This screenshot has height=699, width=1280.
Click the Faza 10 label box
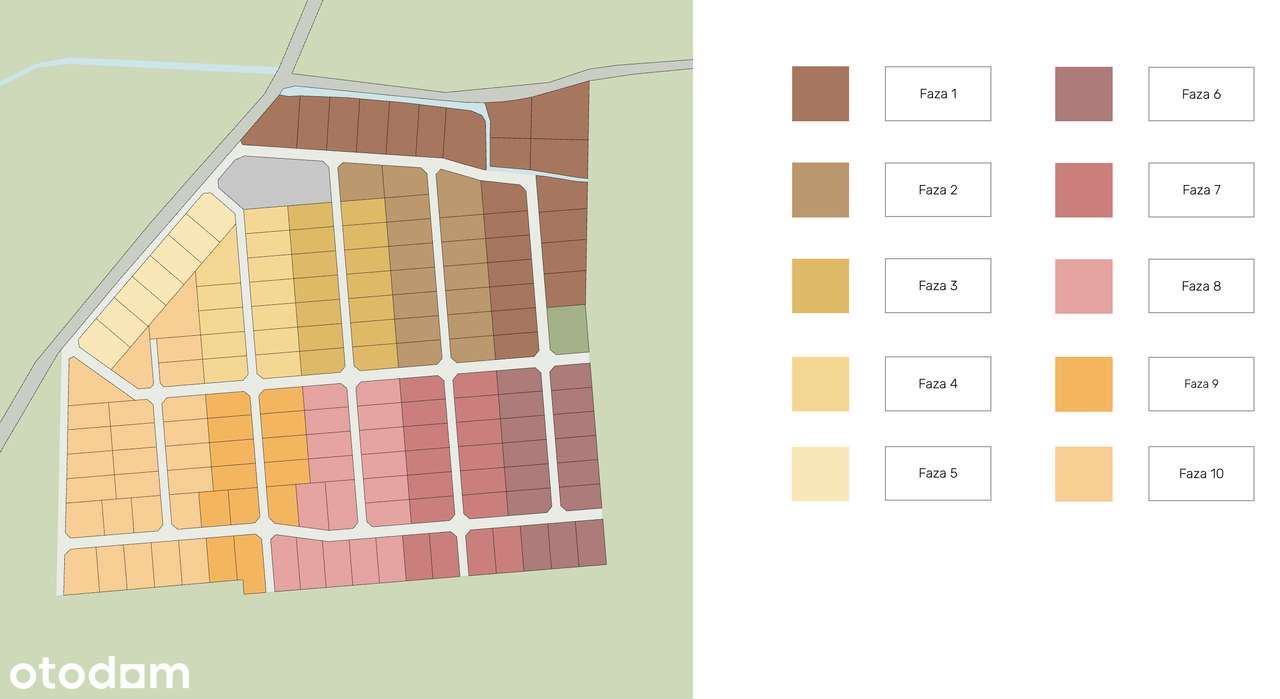1200,473
